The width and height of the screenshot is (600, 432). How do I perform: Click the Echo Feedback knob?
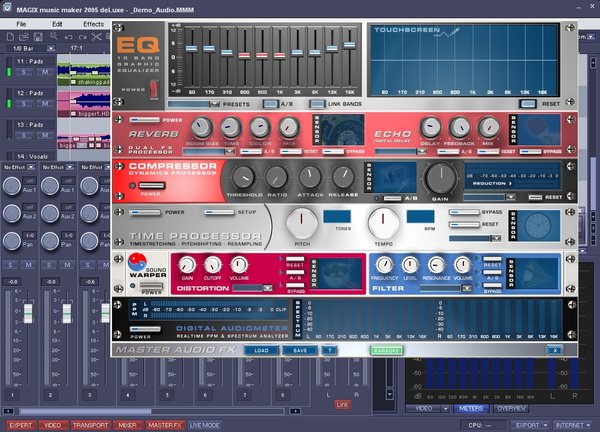tap(459, 127)
